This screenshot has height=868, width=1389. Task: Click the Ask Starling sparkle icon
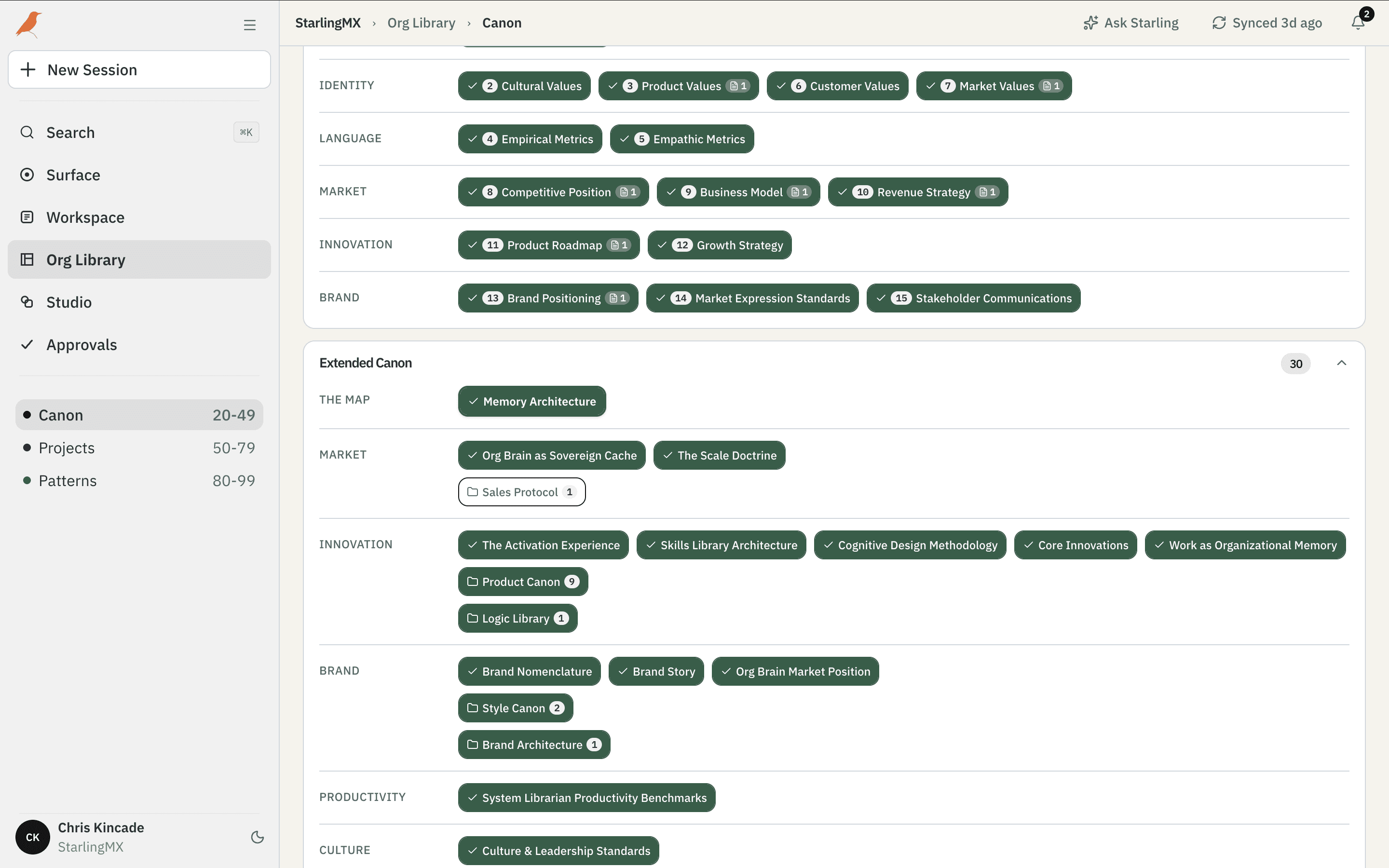(1090, 23)
